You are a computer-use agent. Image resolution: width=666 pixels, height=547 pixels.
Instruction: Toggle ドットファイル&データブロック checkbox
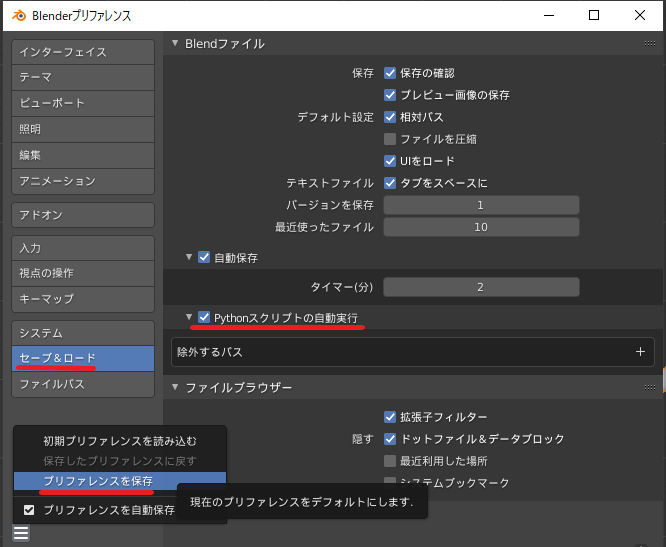click(390, 439)
